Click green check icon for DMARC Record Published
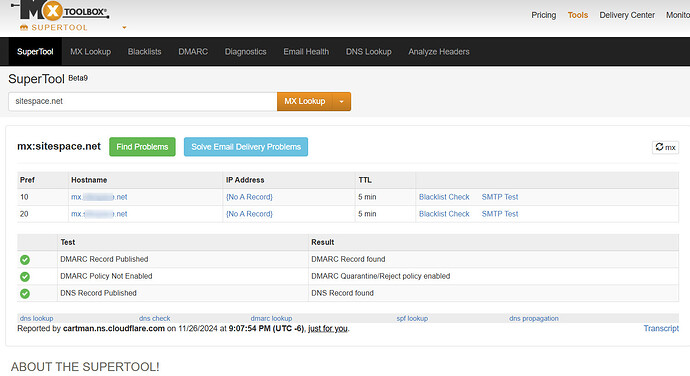The width and height of the screenshot is (690, 376). (25, 260)
